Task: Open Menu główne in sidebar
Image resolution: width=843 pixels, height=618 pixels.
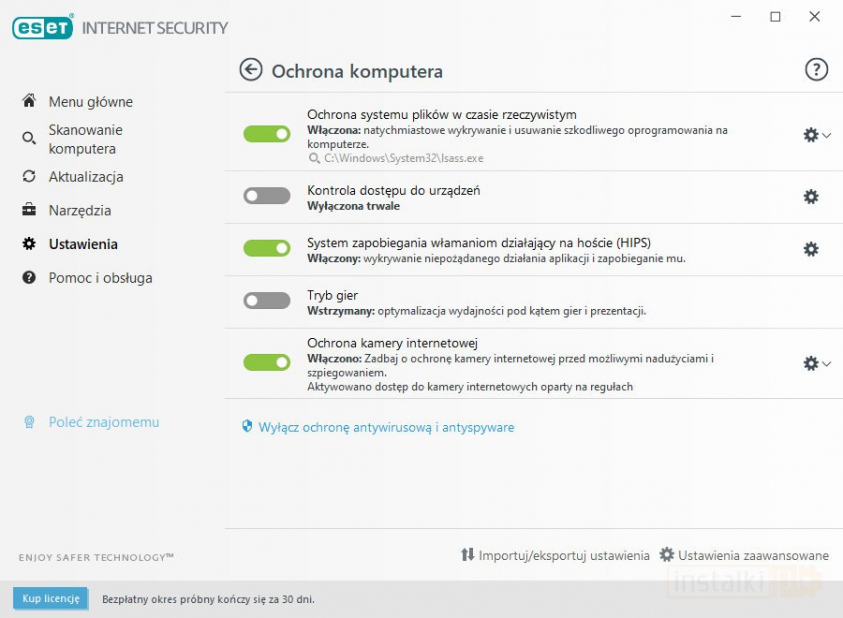Action: point(90,102)
